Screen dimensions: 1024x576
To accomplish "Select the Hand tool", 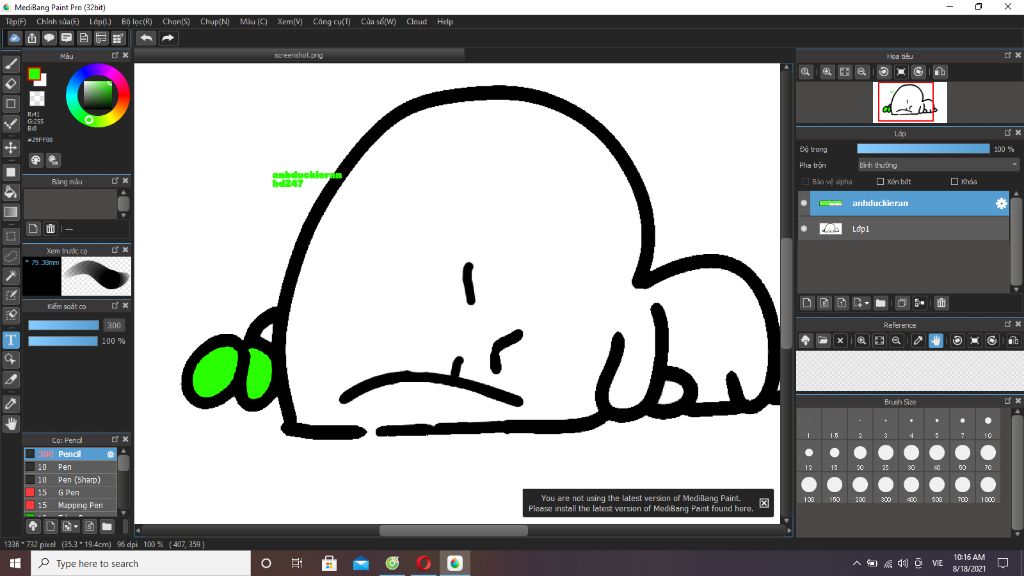I will [10, 424].
